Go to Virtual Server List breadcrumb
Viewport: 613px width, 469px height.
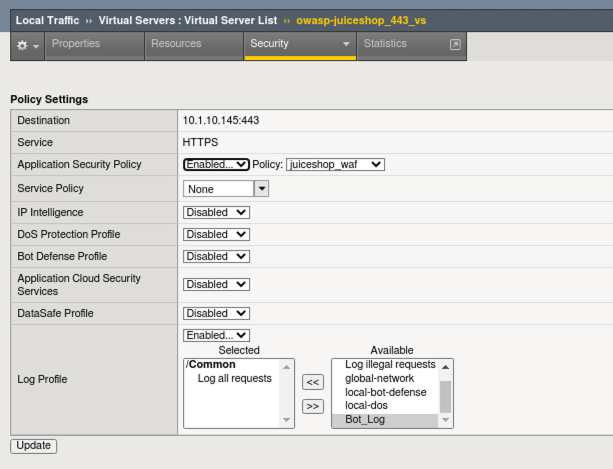point(230,20)
